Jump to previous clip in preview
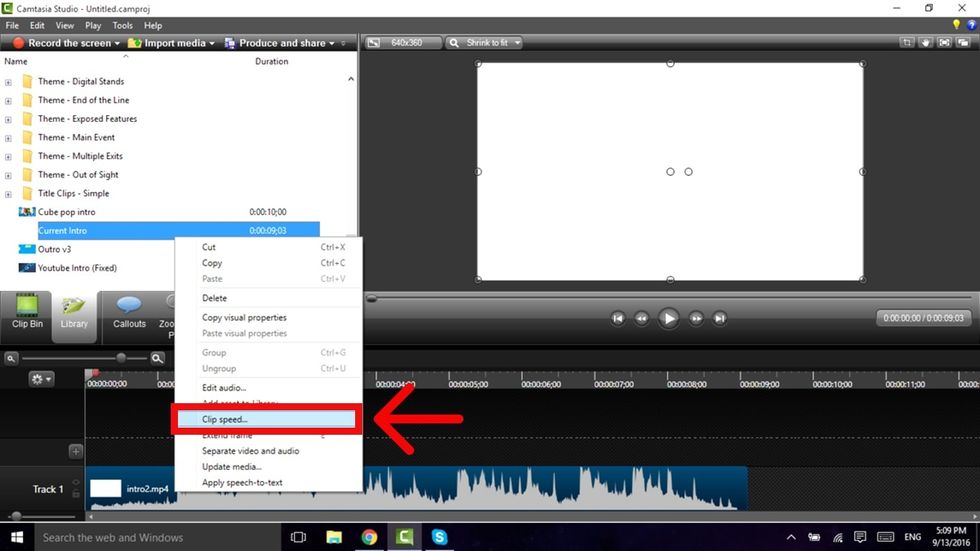This screenshot has height=551, width=980. (x=618, y=318)
